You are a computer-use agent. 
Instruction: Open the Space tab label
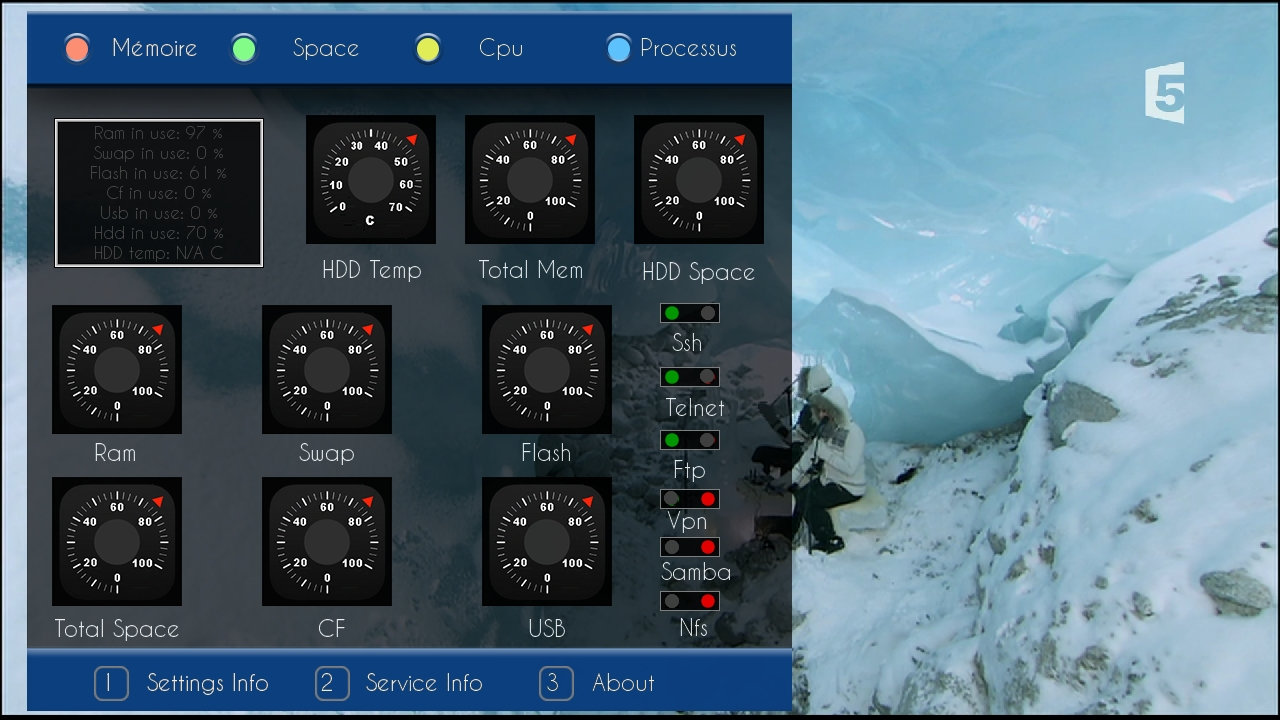[x=326, y=48]
